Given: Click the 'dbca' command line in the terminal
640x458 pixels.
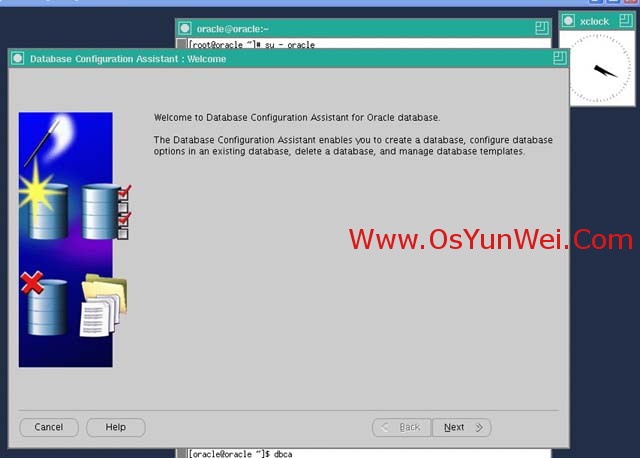Looking at the screenshot, I should coord(240,454).
